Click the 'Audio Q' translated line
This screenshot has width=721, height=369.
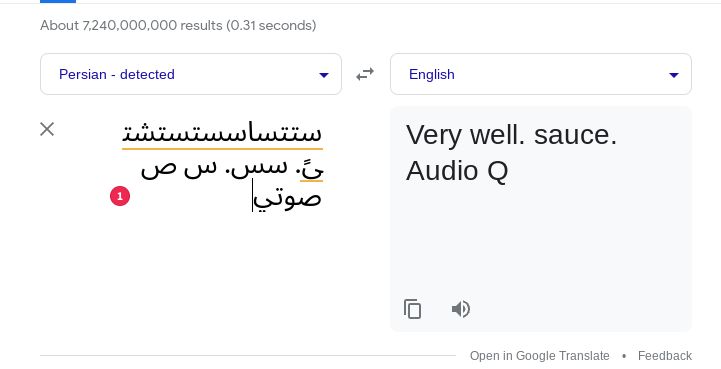pos(457,171)
